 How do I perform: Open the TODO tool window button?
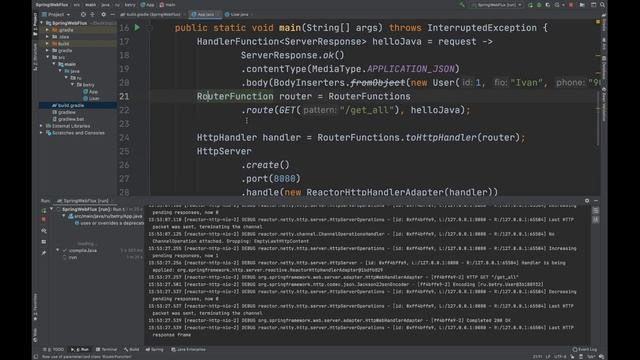click(54, 350)
